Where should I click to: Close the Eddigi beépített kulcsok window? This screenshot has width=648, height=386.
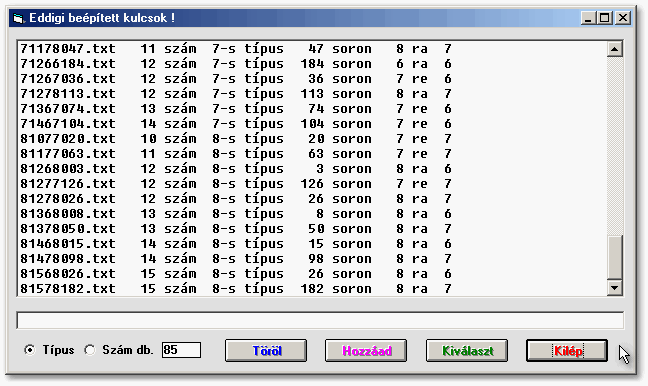623,18
